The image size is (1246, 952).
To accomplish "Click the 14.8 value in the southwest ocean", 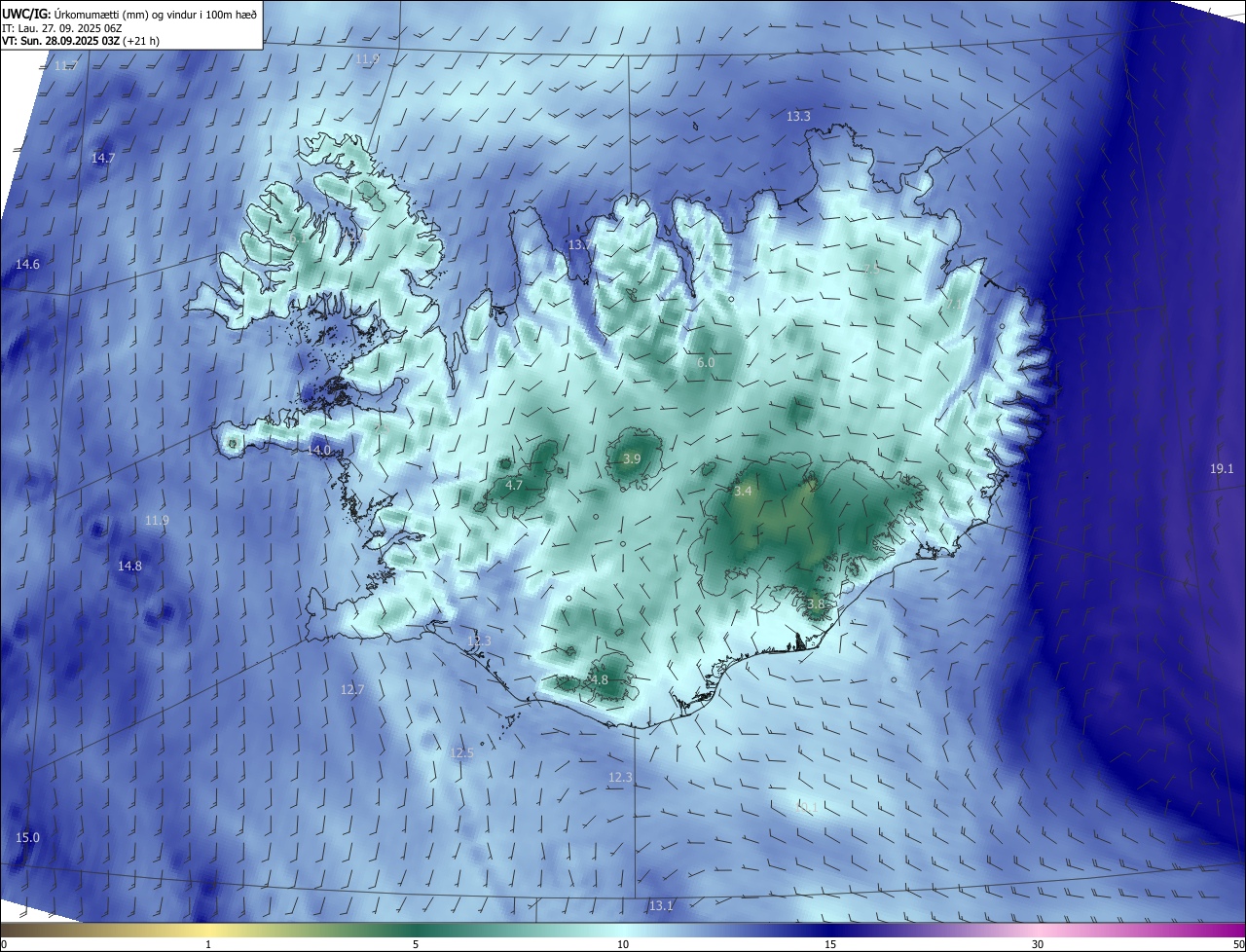I will coord(129,566).
